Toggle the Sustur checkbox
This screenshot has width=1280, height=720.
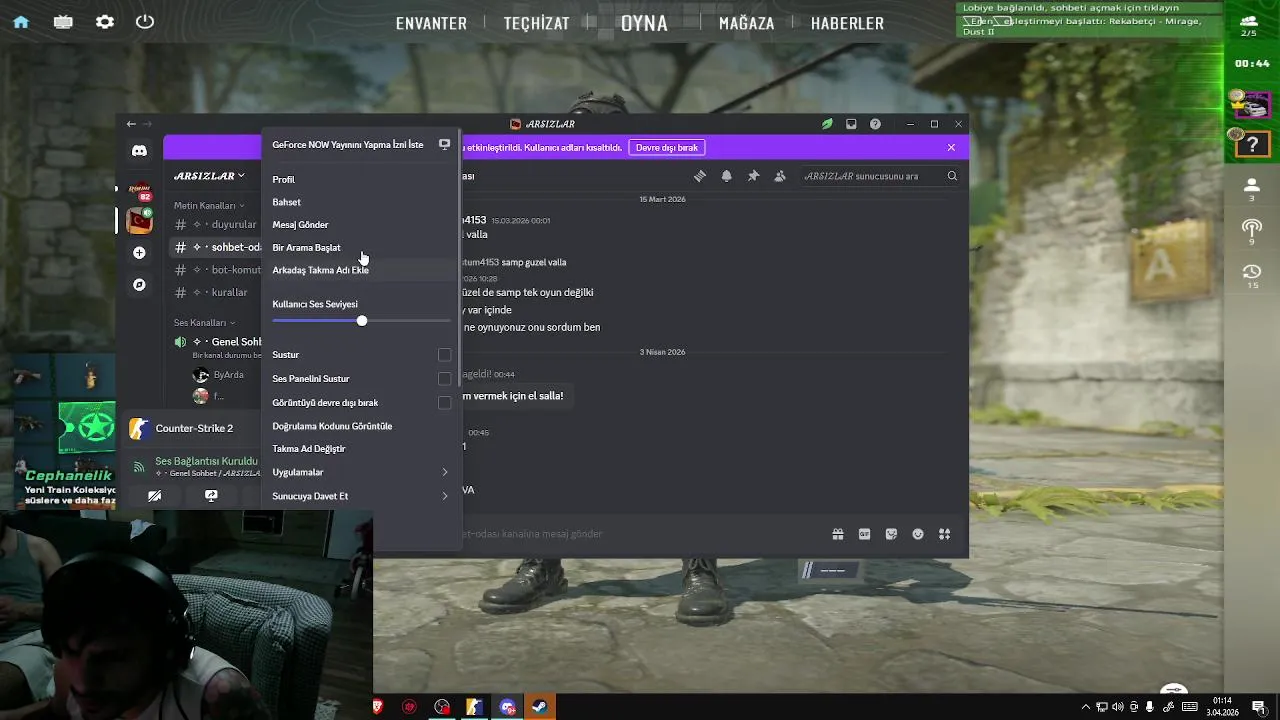(x=444, y=355)
